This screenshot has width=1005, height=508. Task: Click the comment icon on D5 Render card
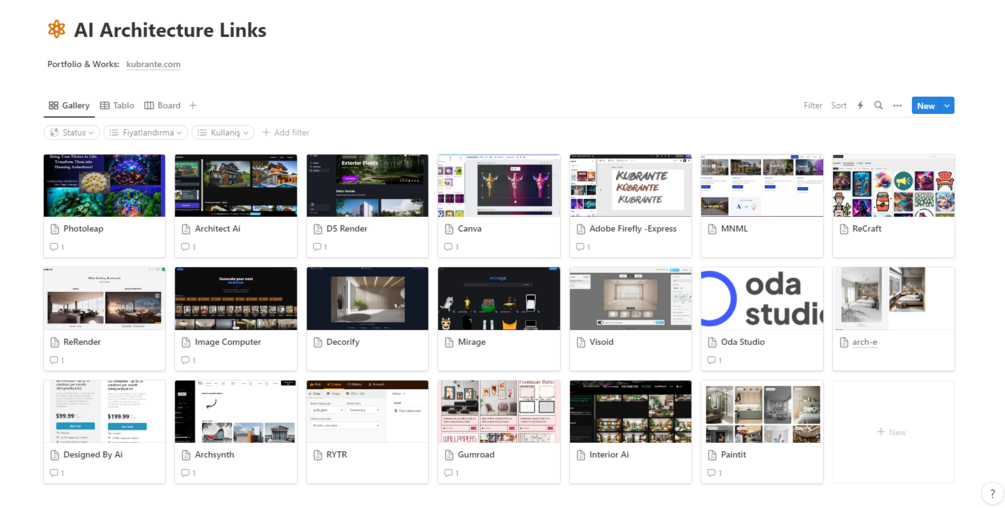[317, 247]
